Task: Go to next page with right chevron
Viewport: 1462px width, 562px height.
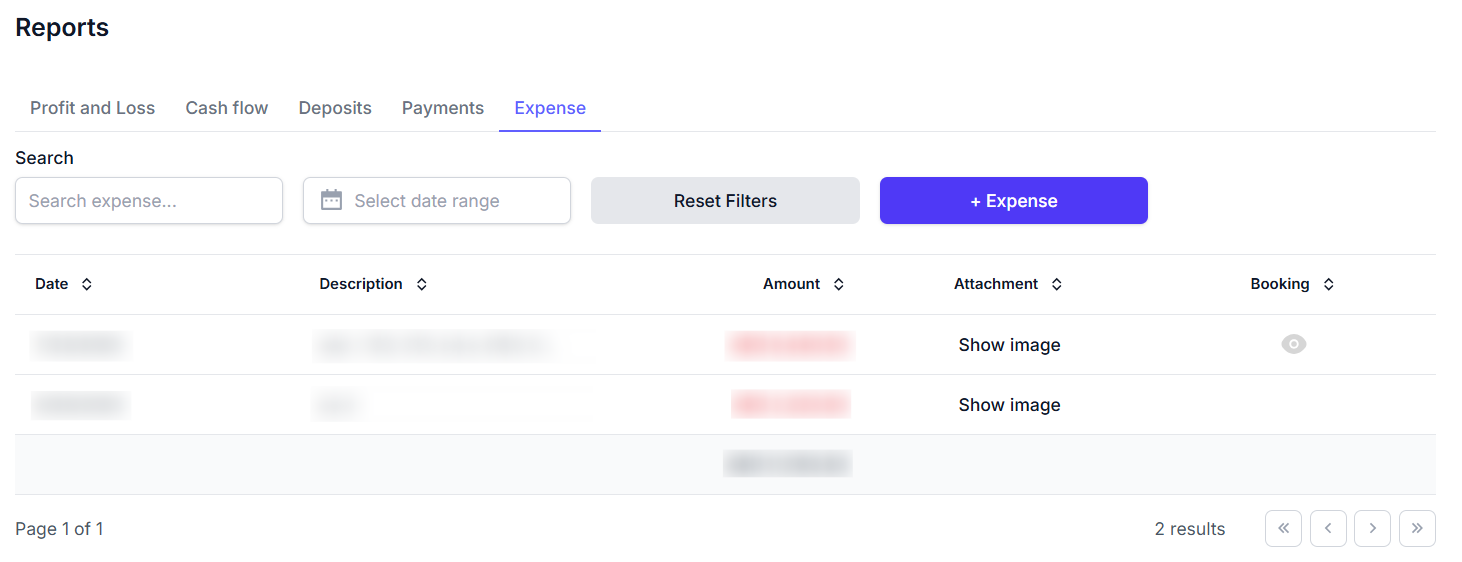Action: 1372,529
